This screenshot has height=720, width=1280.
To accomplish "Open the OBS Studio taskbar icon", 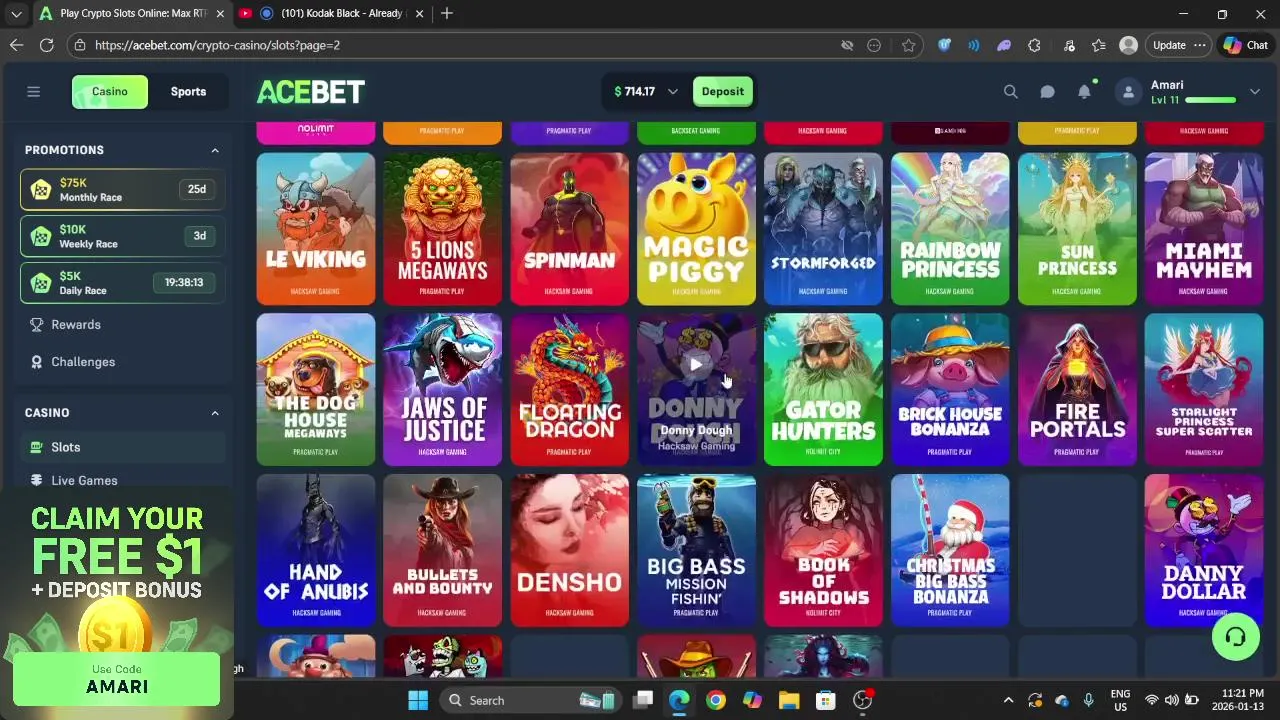I will coord(862,700).
